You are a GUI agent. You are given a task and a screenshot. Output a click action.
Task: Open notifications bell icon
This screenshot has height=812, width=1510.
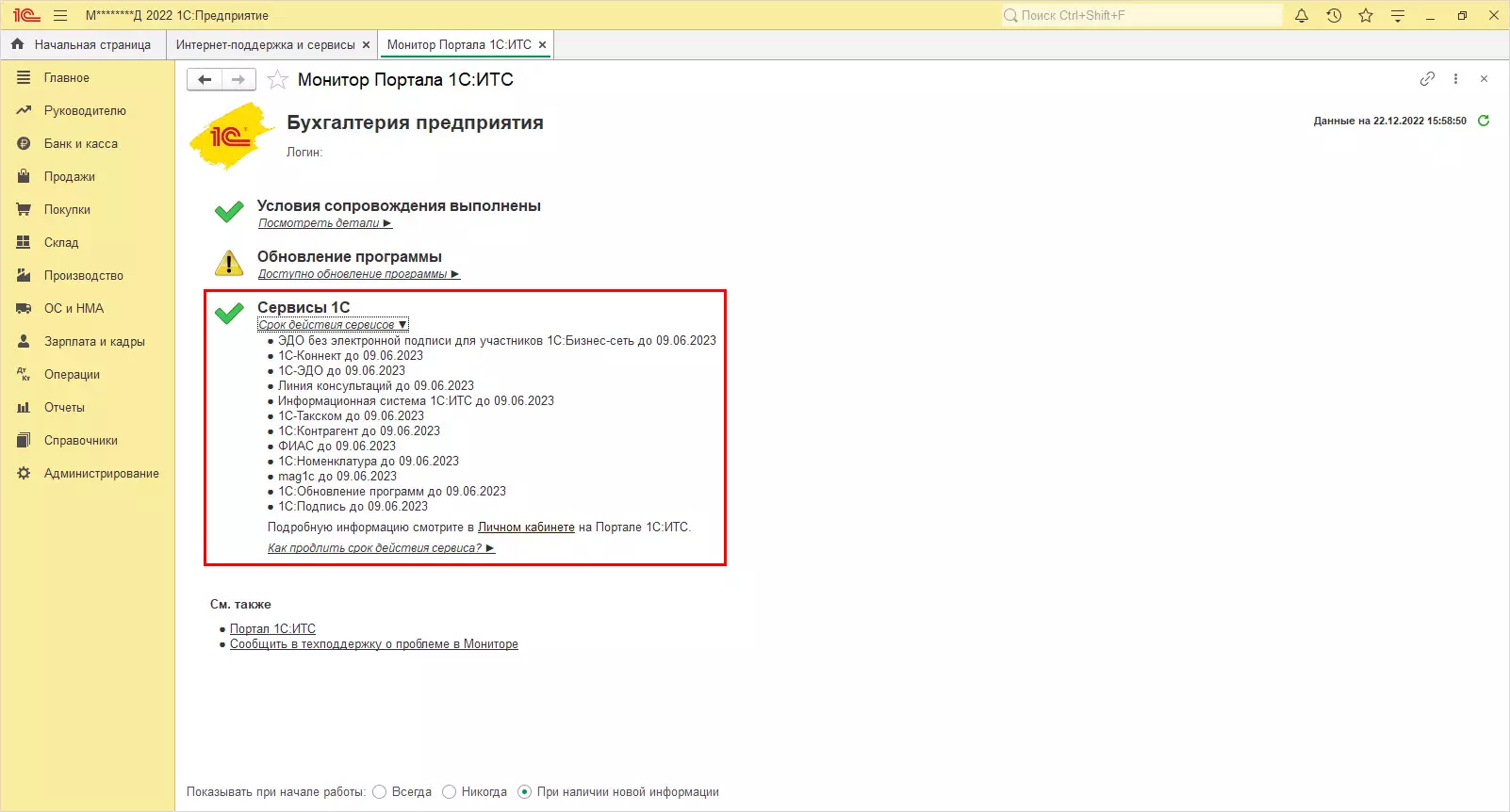point(1302,15)
